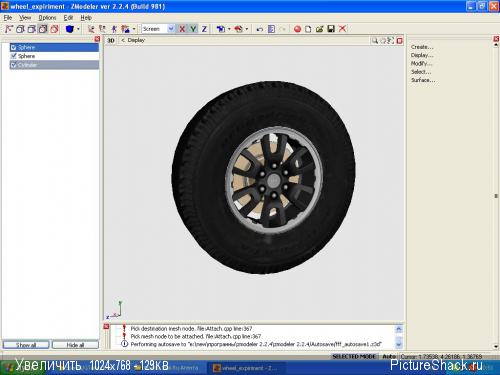
Task: Click the blue arrow tool icon before its dropdown
Action: [221, 29]
